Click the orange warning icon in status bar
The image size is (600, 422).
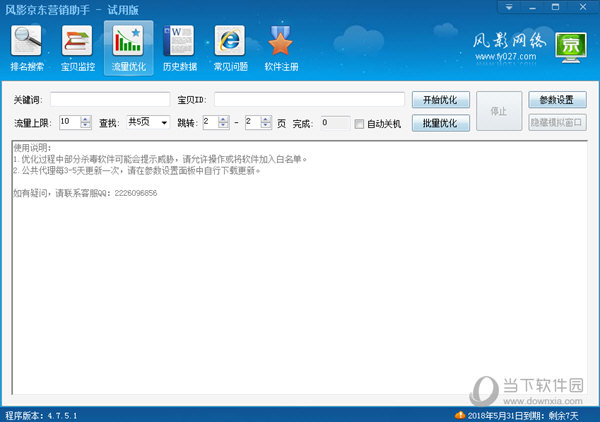460,415
